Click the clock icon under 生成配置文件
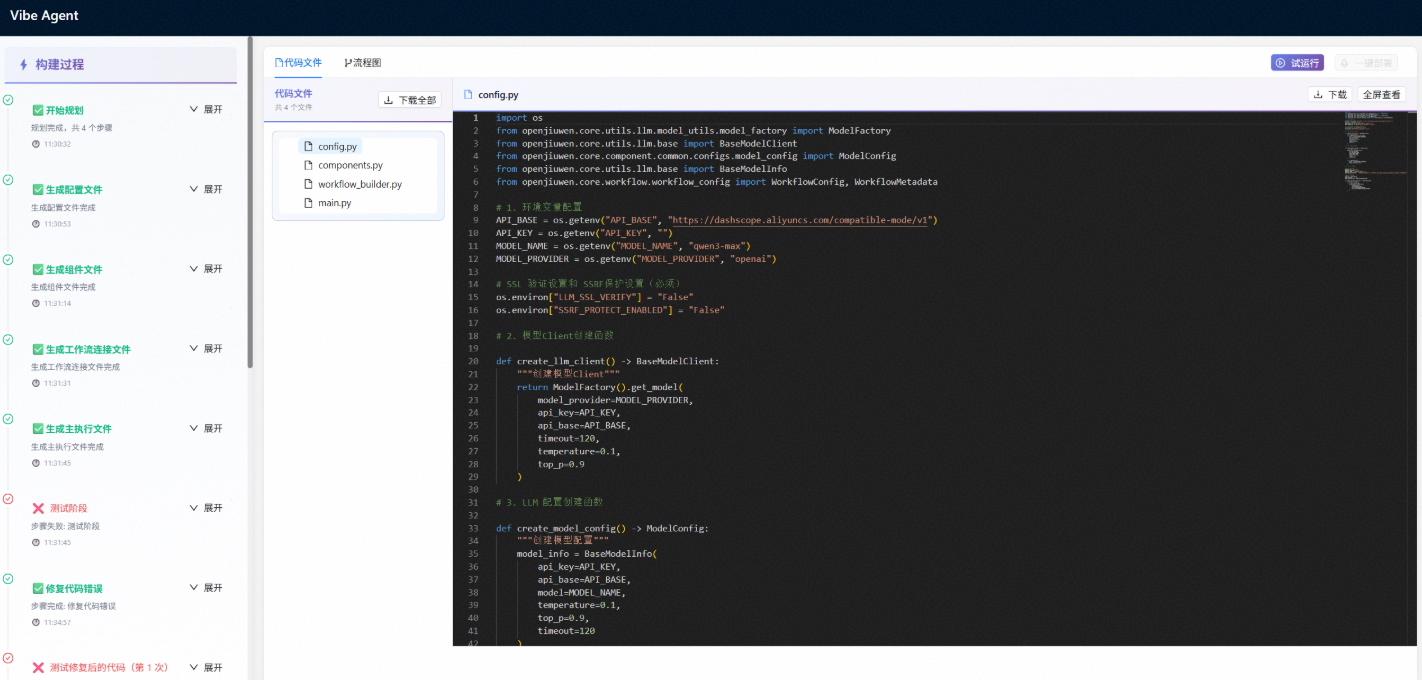This screenshot has height=680, width=1422. tap(36, 224)
